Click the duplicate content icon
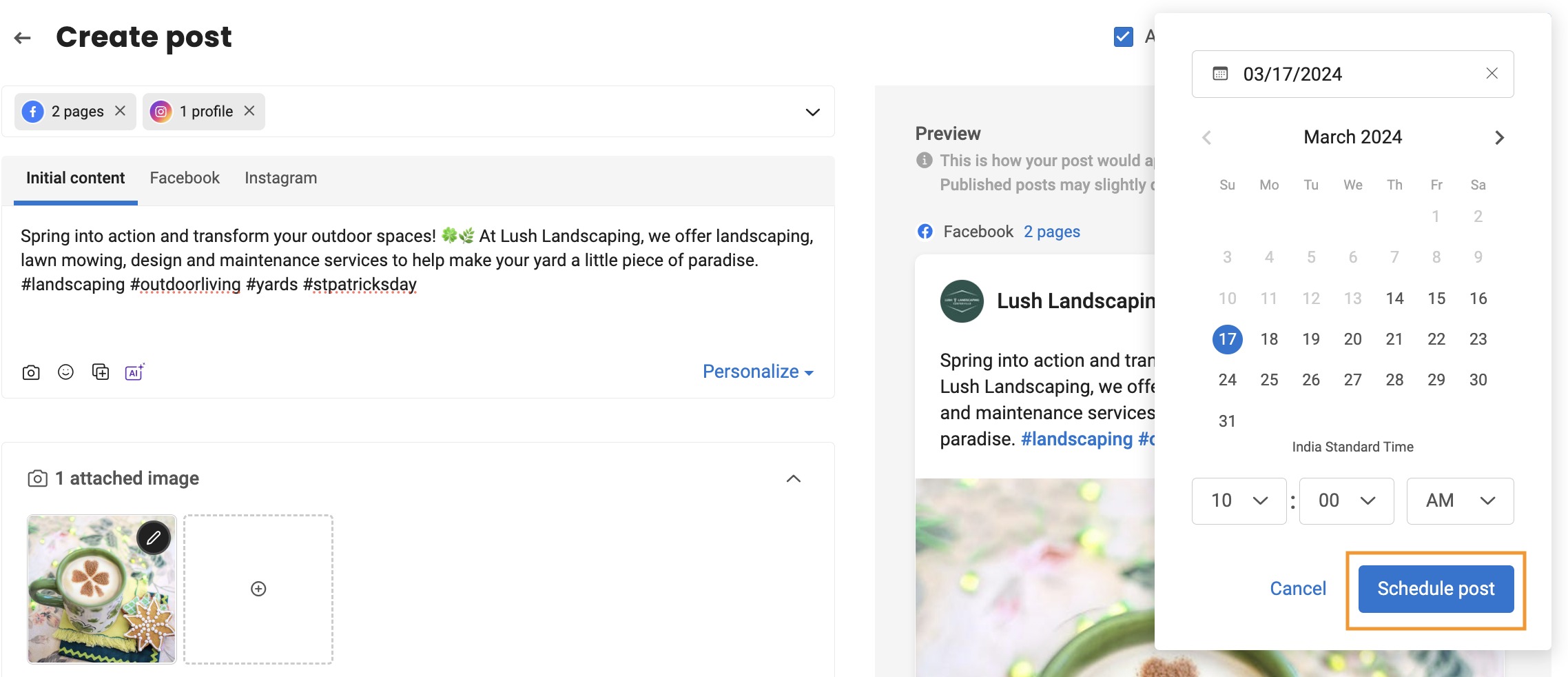This screenshot has width=1568, height=677. coord(100,372)
